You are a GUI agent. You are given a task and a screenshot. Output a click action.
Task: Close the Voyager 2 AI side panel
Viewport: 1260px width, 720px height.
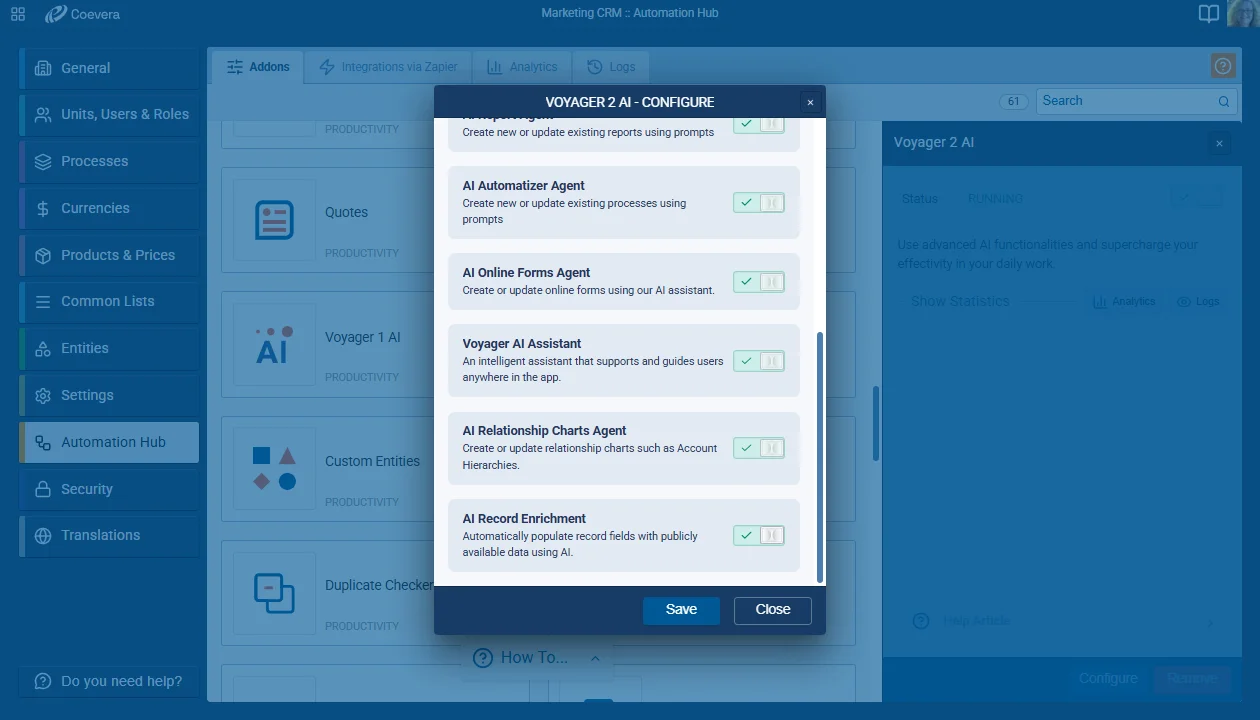click(x=1219, y=143)
